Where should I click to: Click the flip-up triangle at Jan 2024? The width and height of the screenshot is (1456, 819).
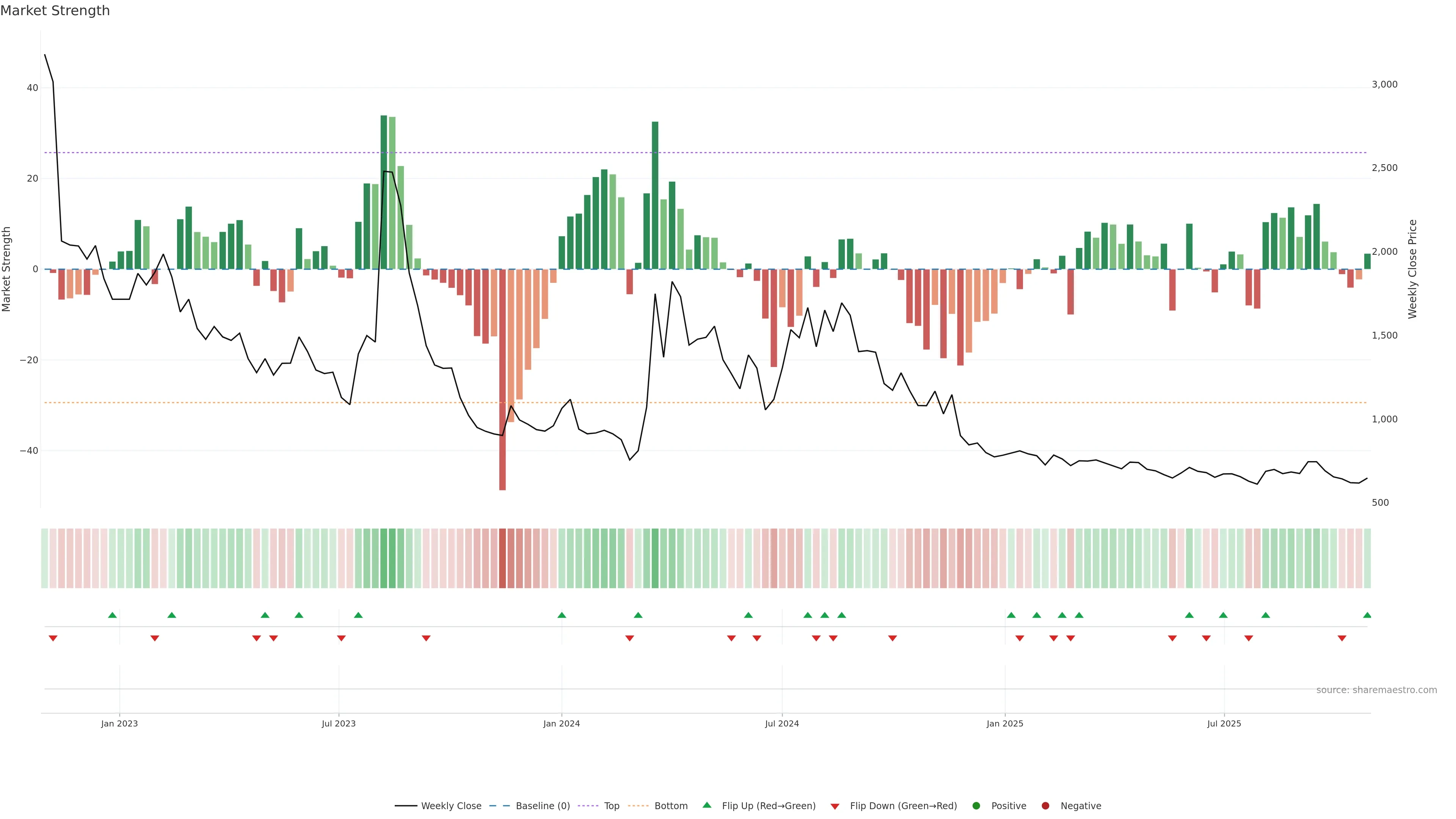click(561, 615)
